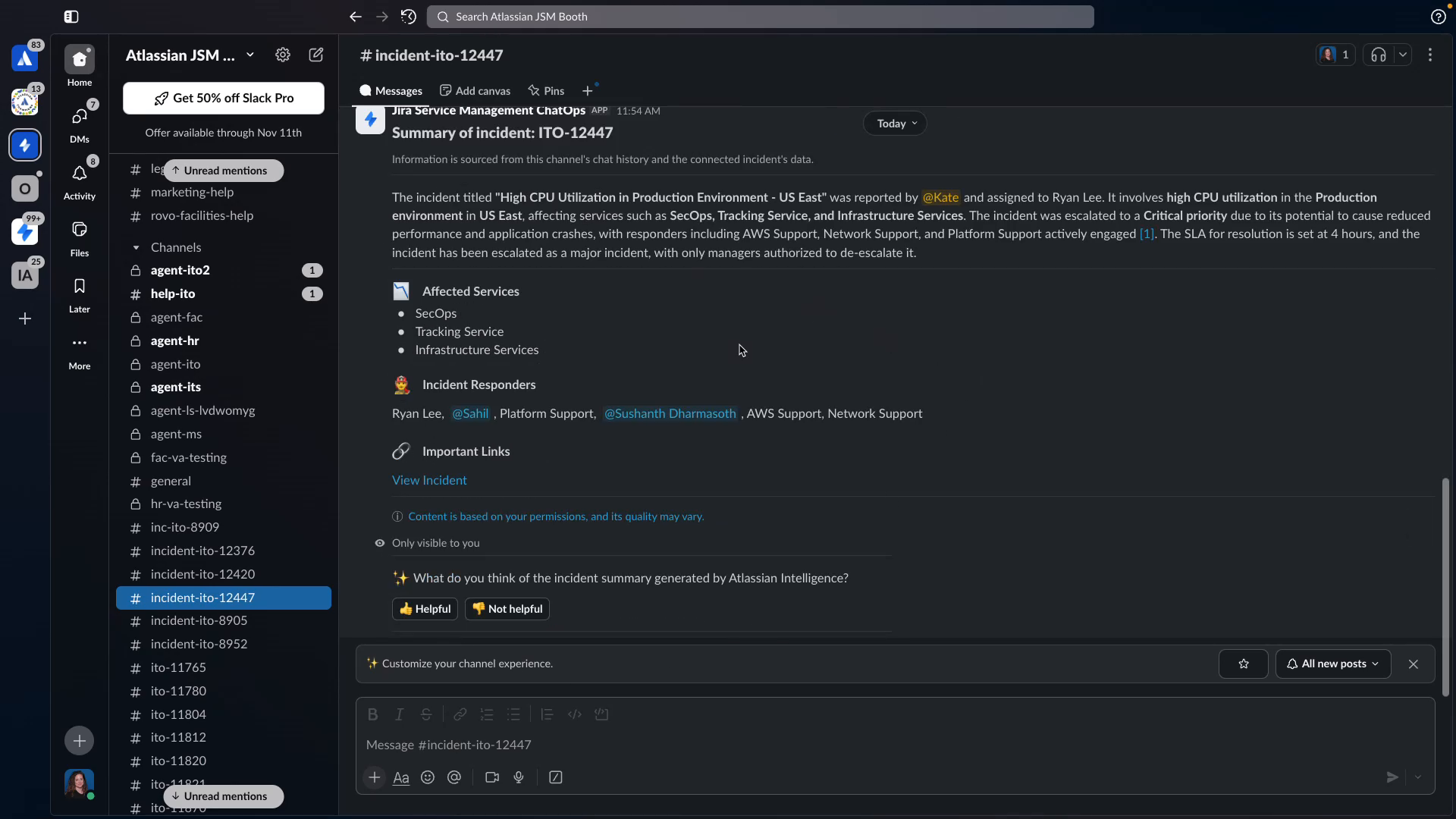The width and height of the screenshot is (1456, 819).
Task: Record an audio clip with microphone icon
Action: pos(519,777)
